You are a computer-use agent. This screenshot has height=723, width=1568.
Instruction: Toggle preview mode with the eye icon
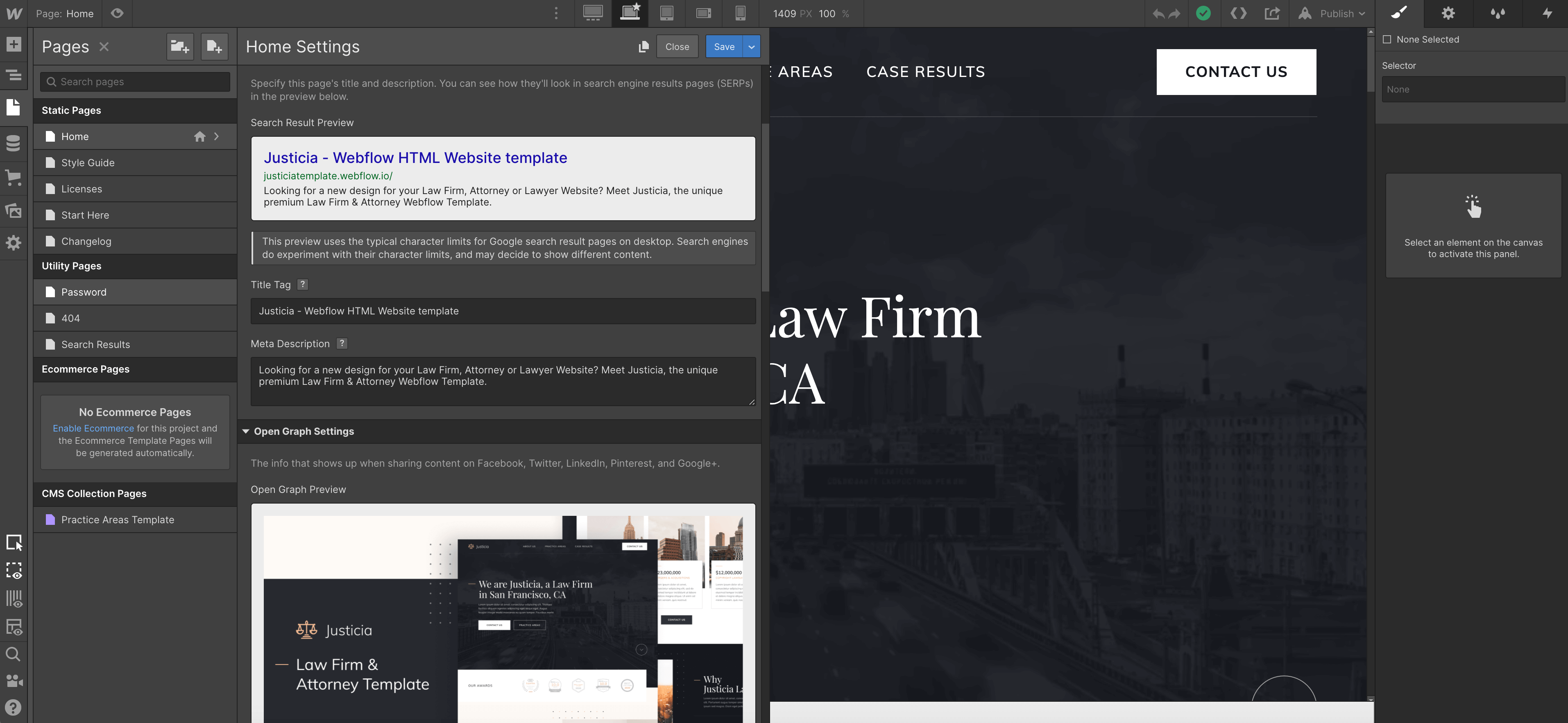(x=117, y=13)
